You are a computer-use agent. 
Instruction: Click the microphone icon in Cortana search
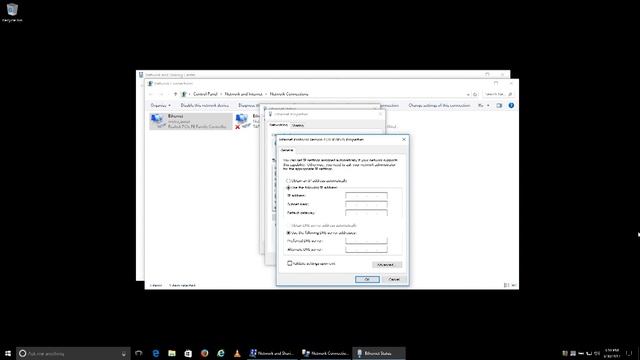[124, 353]
